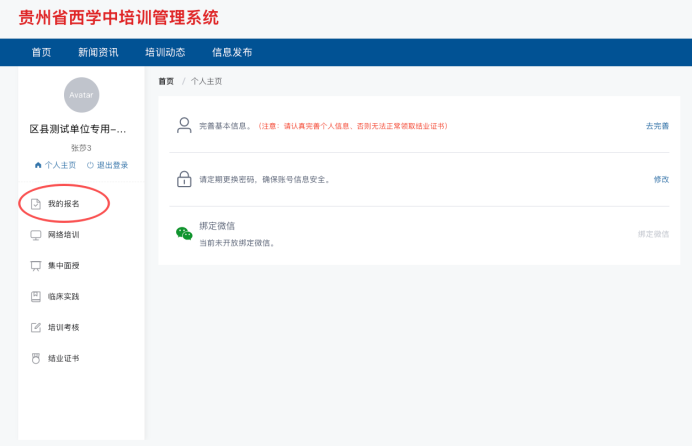Select 集中面授 from the sidebar
Screen dimensions: 692x446
pos(64,266)
